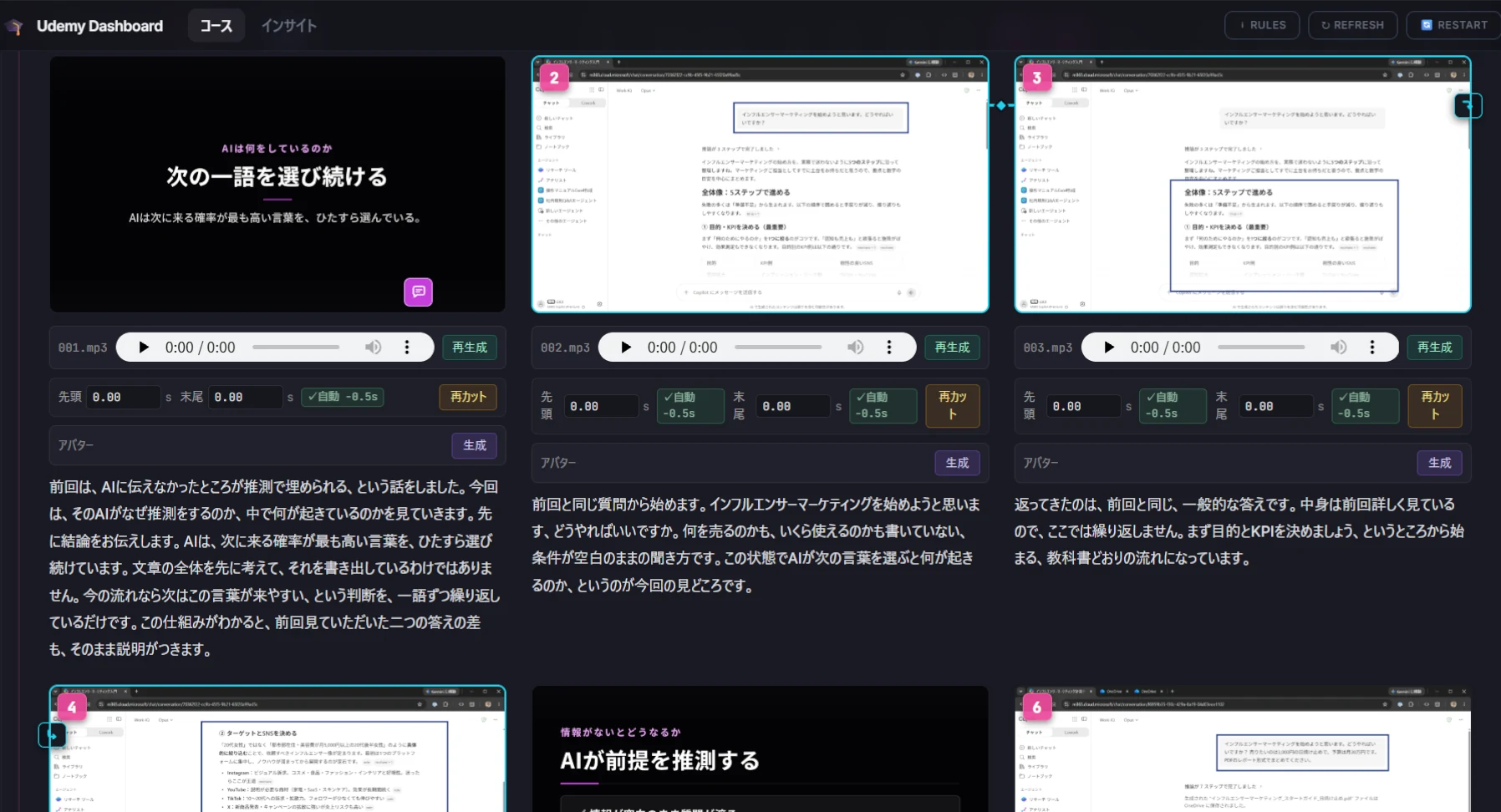Click the 002.mp3 audio seek bar

point(778,347)
